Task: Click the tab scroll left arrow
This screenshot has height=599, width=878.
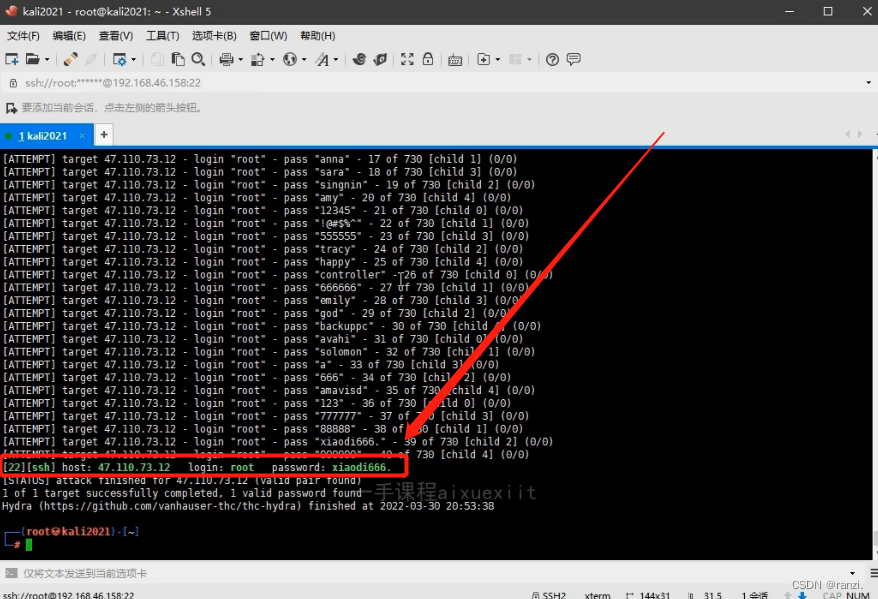Action: tap(848, 134)
